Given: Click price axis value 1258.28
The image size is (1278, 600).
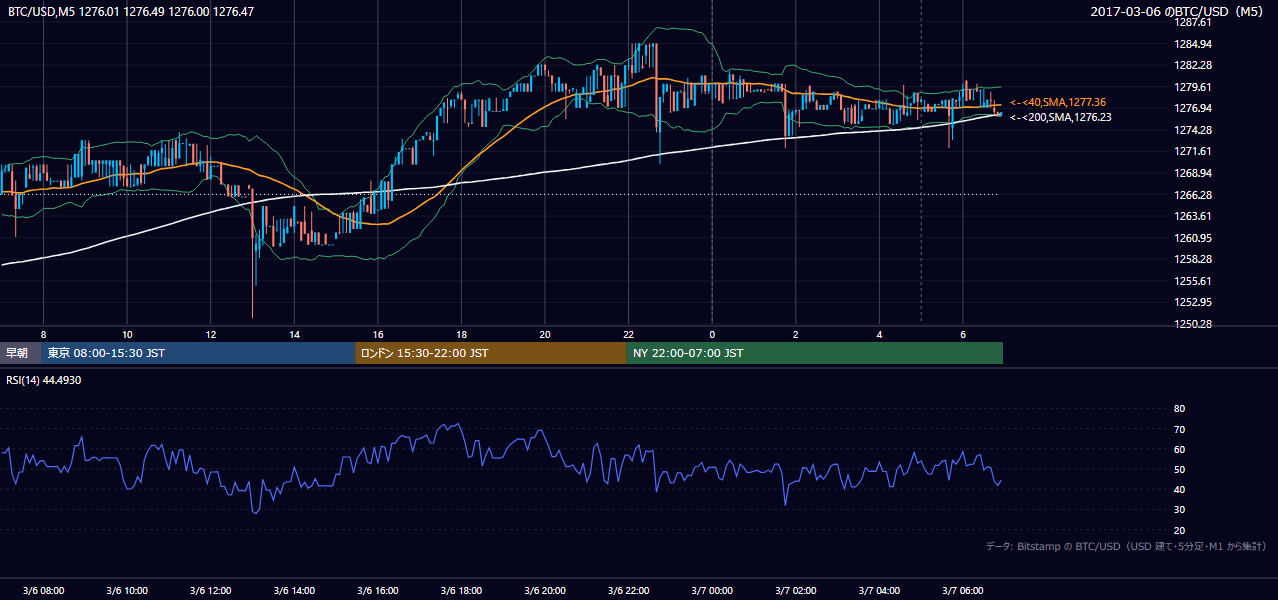Looking at the screenshot, I should (1193, 259).
